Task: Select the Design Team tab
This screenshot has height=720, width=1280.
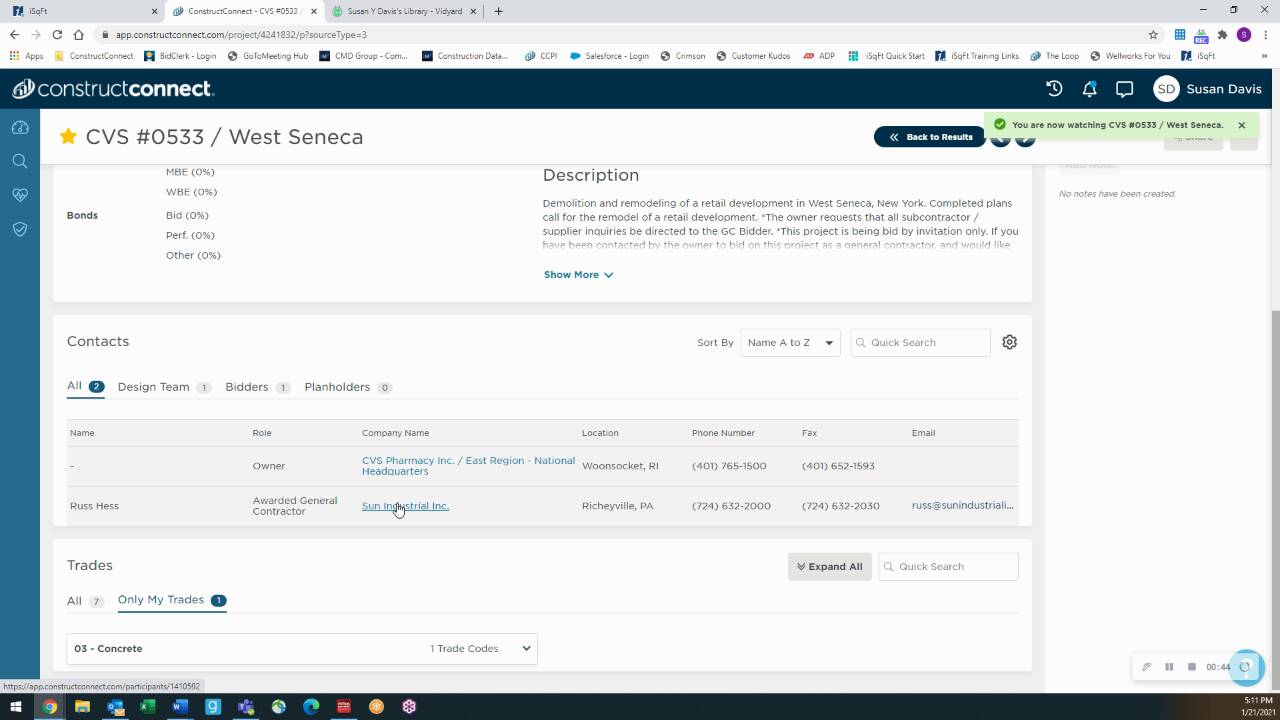Action: tap(164, 387)
